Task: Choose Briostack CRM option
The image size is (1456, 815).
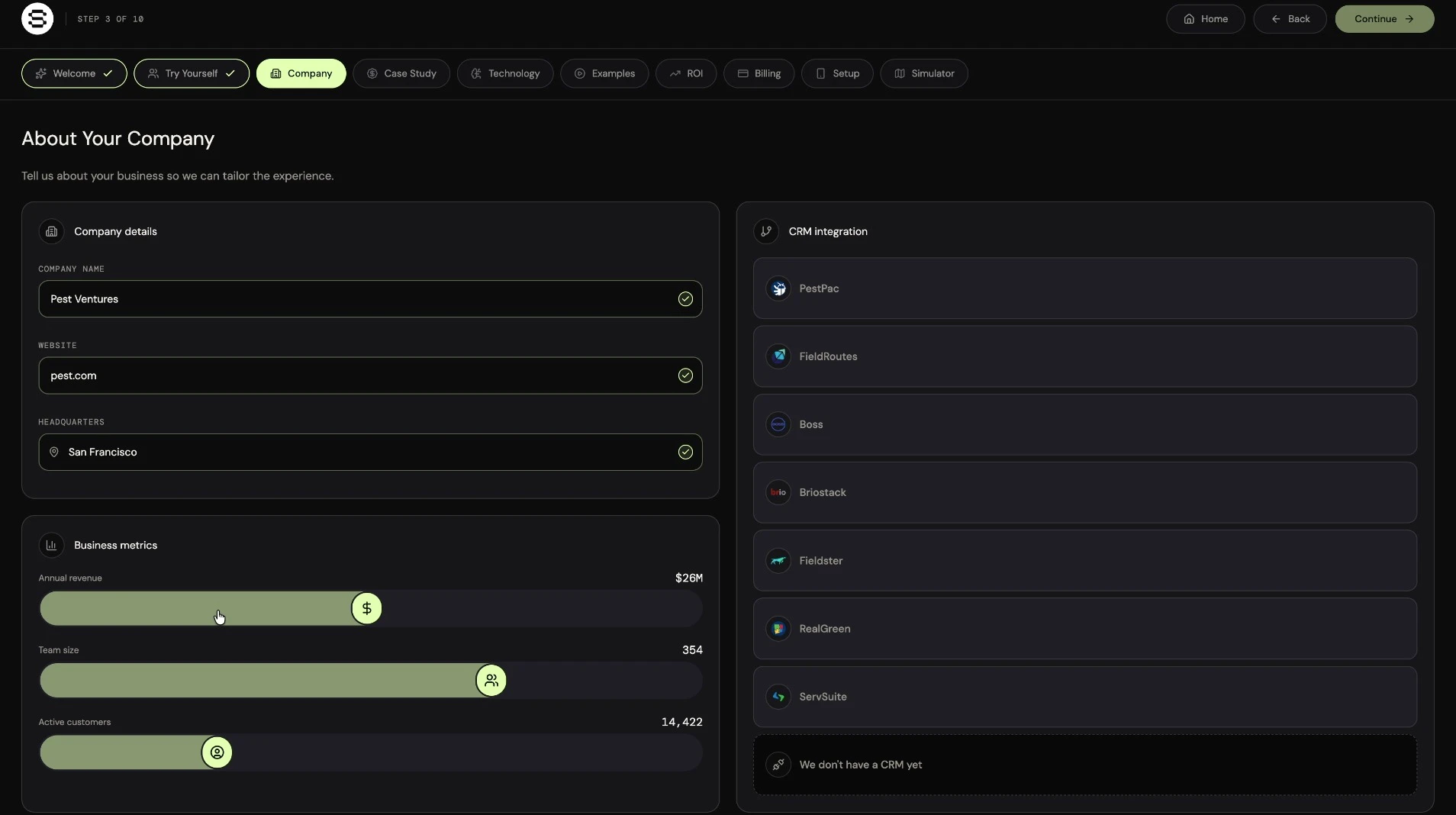Action: 1084,492
